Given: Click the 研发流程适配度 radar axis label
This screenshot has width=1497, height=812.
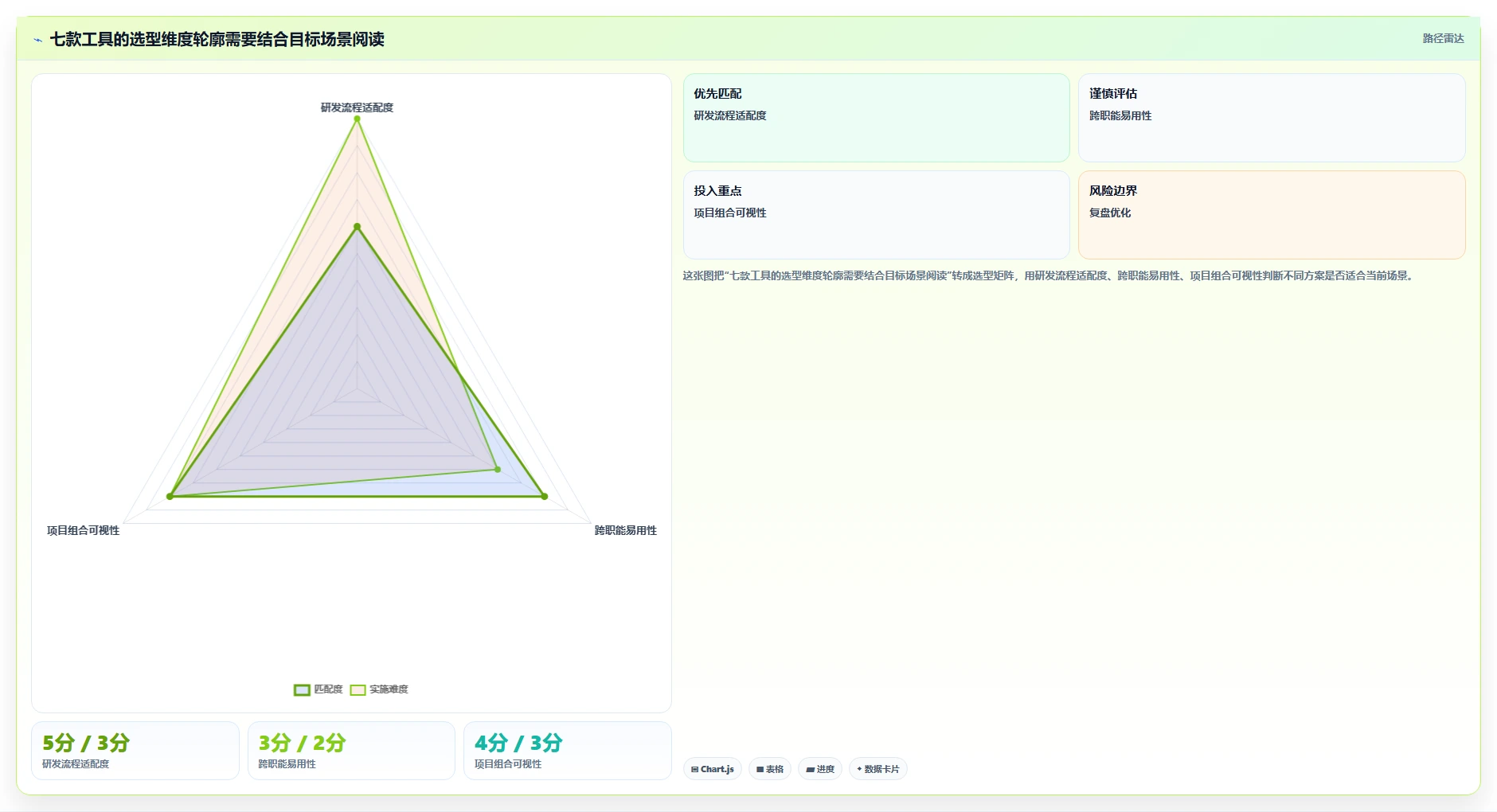Looking at the screenshot, I should coord(357,107).
